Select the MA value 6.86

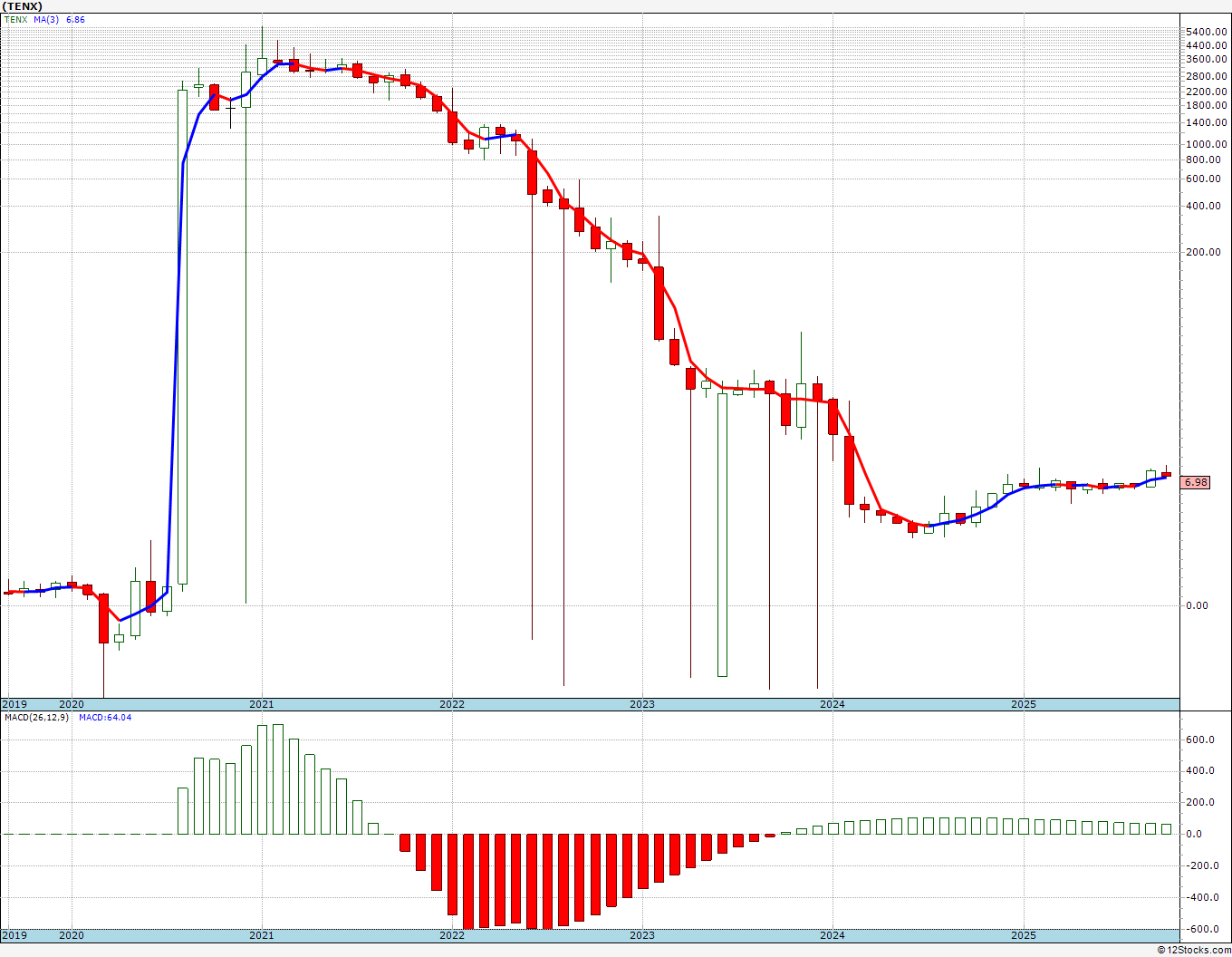[x=76, y=20]
